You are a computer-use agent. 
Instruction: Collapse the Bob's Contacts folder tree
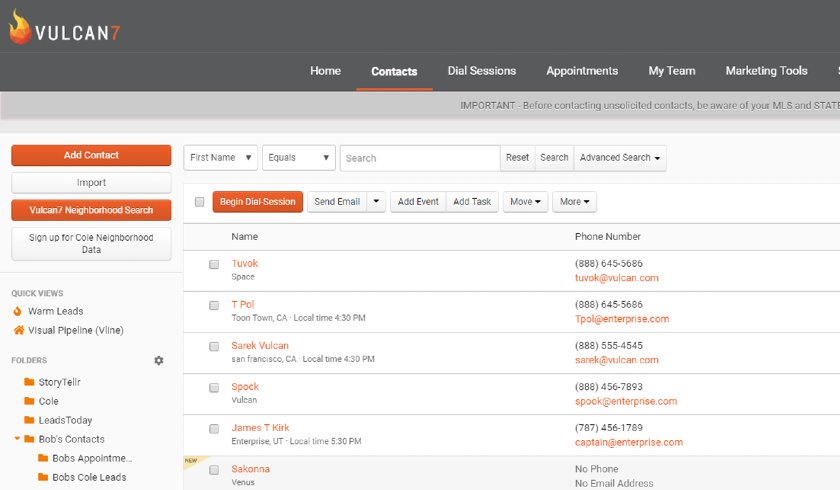point(17,439)
